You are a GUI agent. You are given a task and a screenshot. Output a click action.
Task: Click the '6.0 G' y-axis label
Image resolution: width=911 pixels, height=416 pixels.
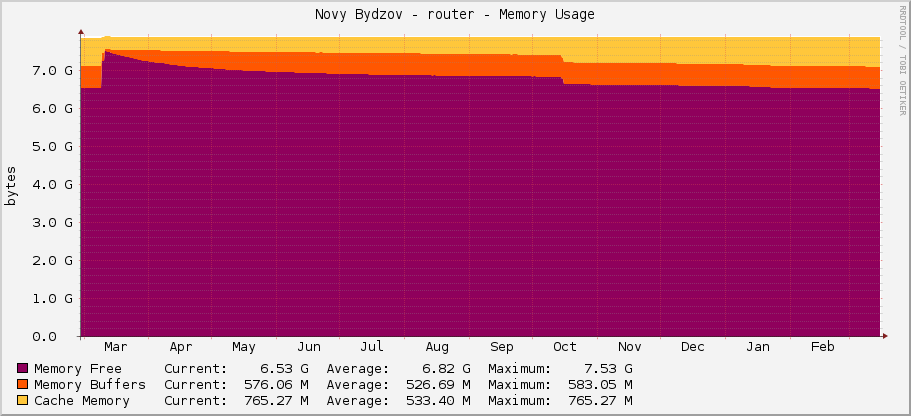(53, 108)
